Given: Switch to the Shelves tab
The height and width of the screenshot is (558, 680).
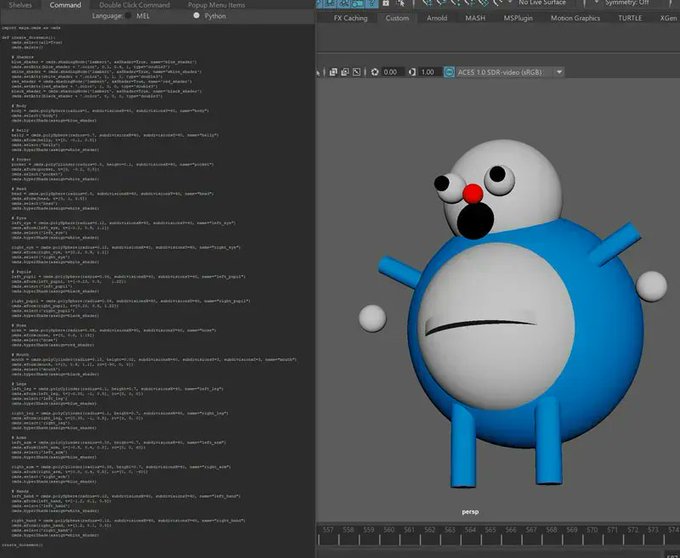Looking at the screenshot, I should click(20, 5).
